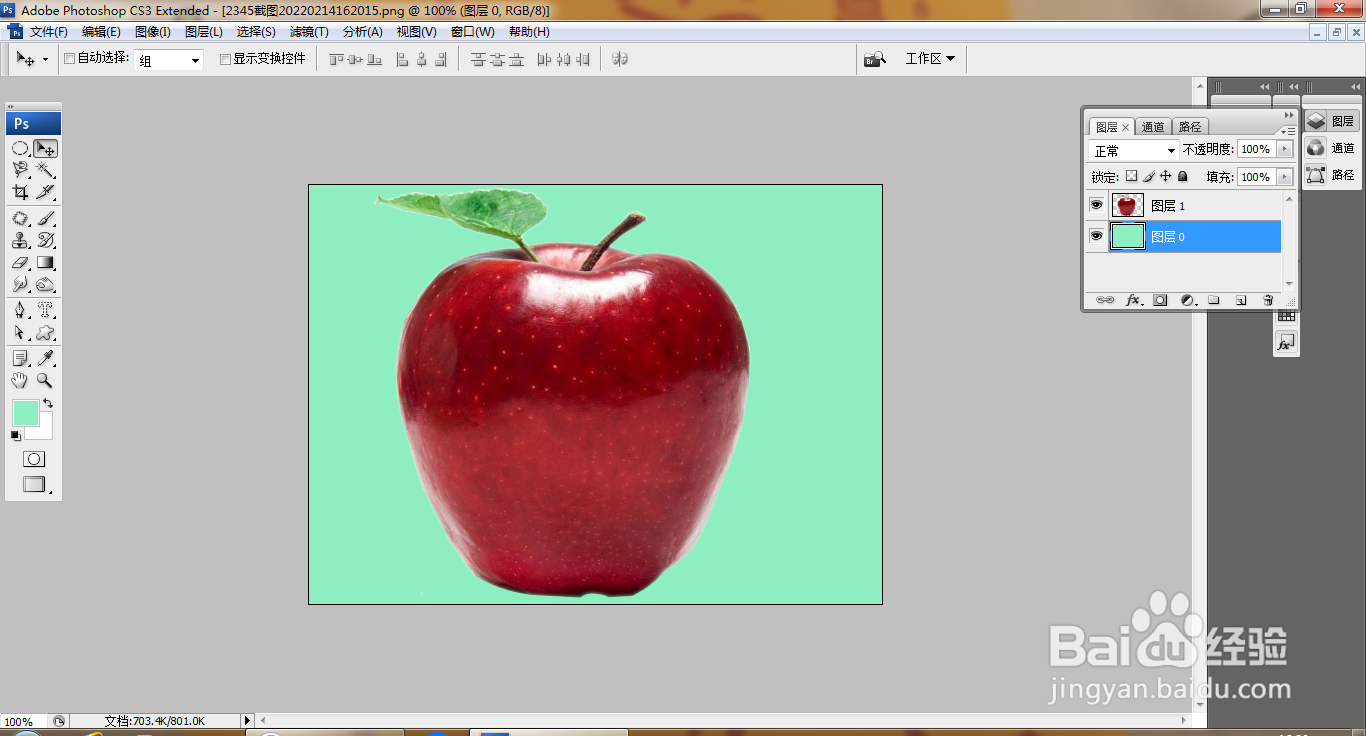Open the 图像(I) menu
The width and height of the screenshot is (1366, 736).
coord(153,32)
